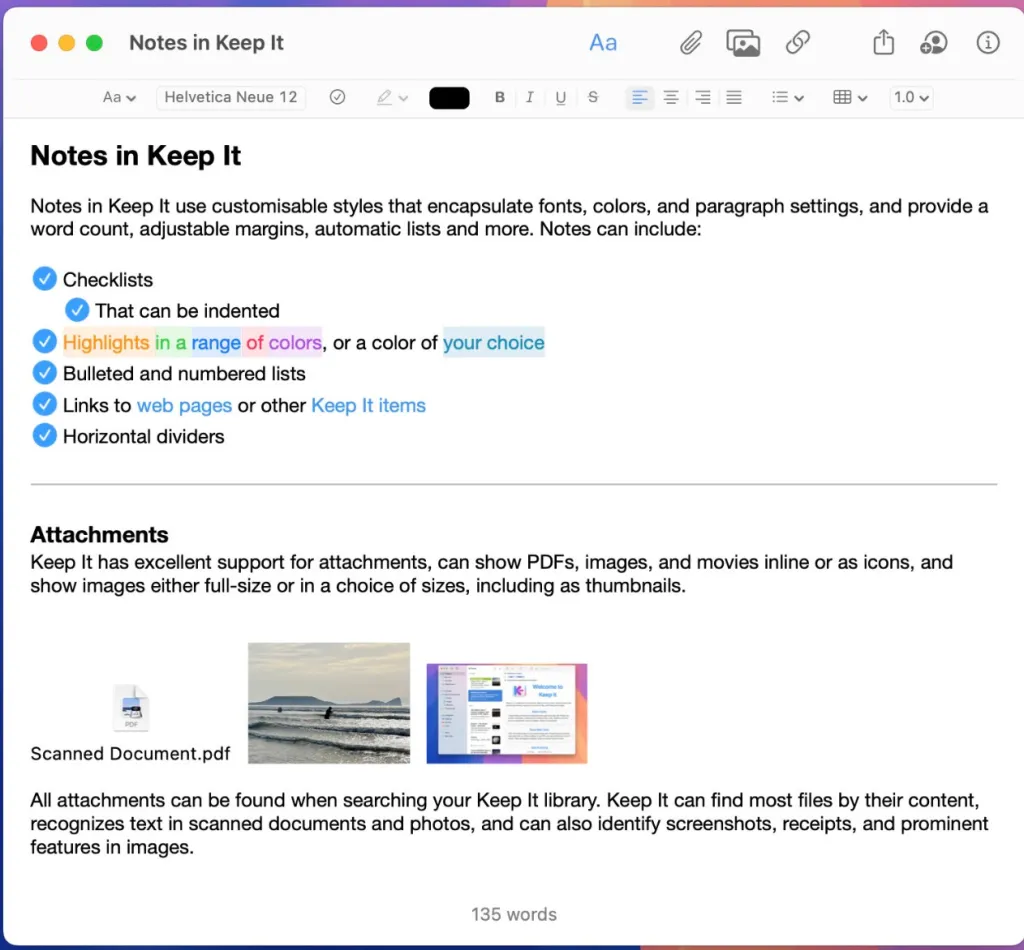Screen dimensions: 1024x950
Task: Toggle strikethrough formatting
Action: tap(593, 97)
